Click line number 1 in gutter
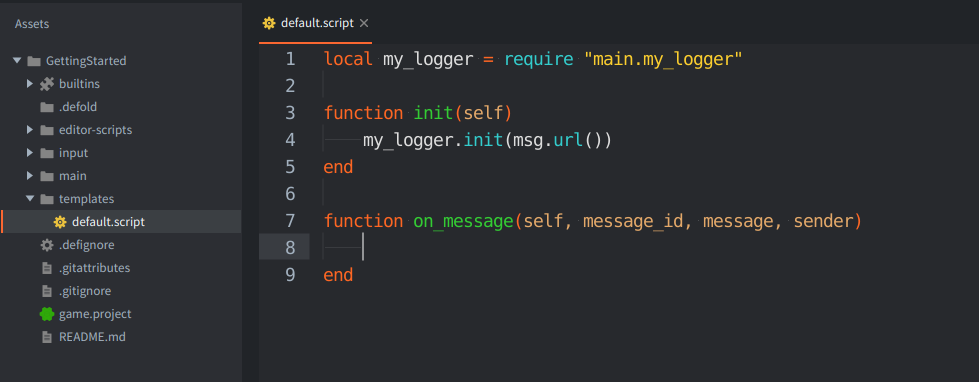The width and height of the screenshot is (979, 382). tap(290, 59)
